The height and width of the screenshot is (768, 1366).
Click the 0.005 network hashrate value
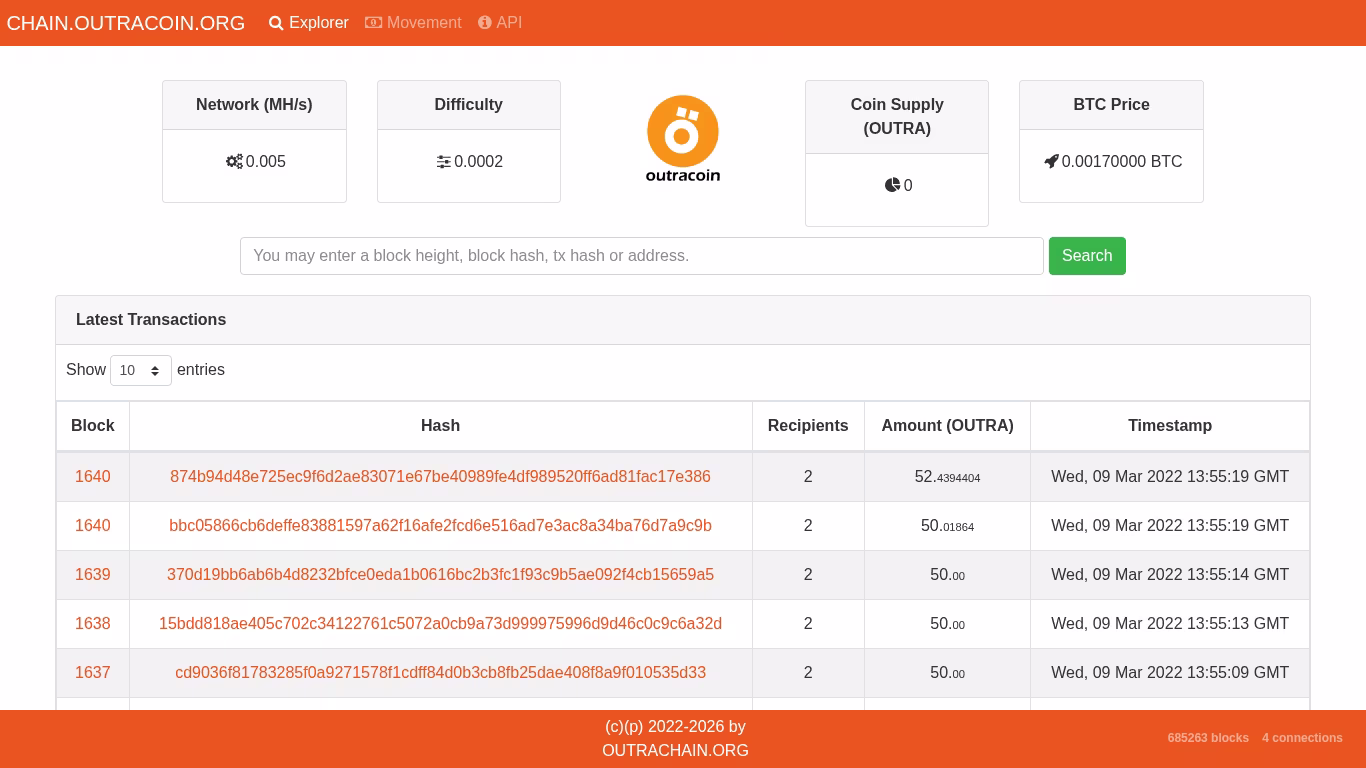point(266,162)
